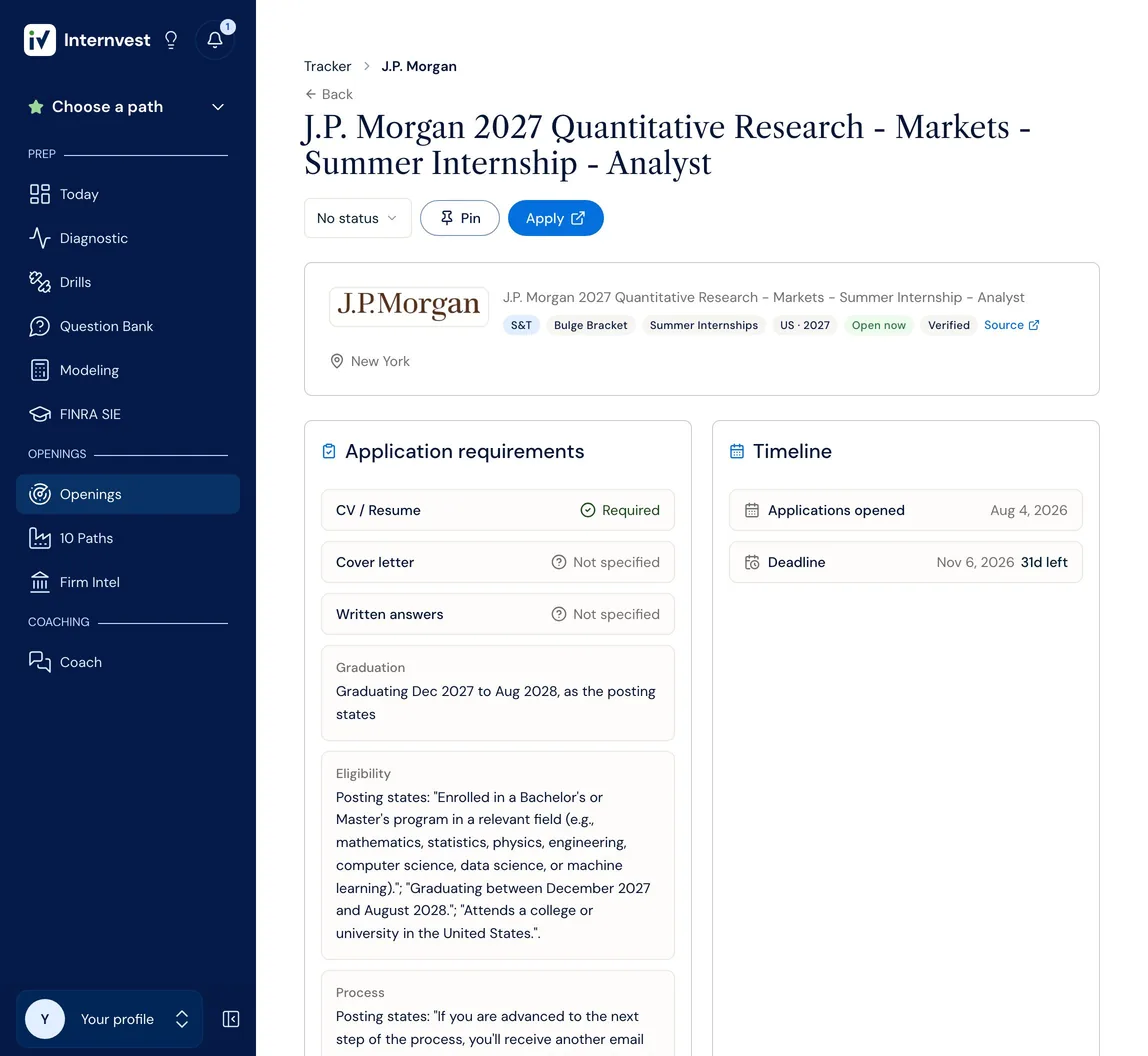Click Cover letter Not specified question icon

click(559, 562)
